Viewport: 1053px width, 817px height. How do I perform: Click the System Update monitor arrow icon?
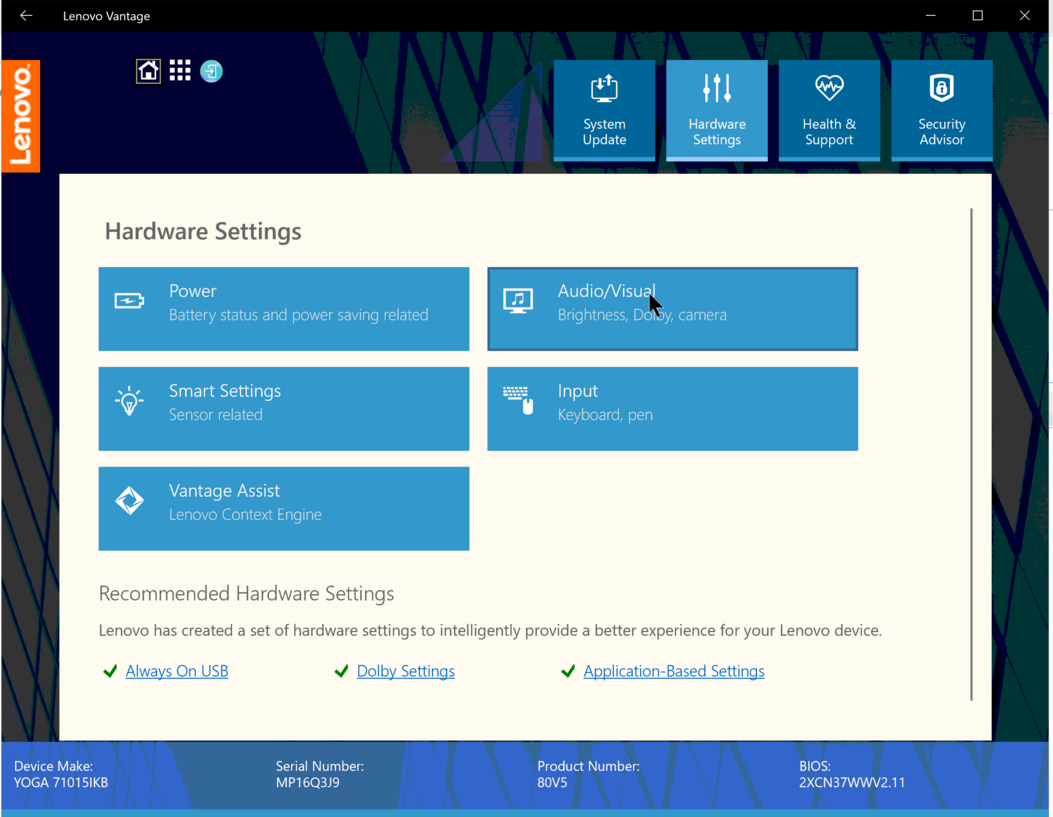click(604, 89)
